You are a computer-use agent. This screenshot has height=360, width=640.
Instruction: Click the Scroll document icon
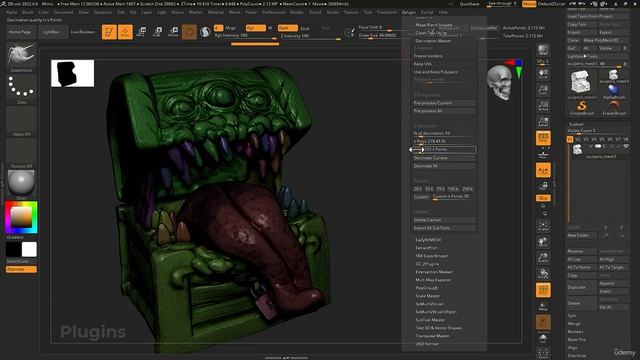543,74
